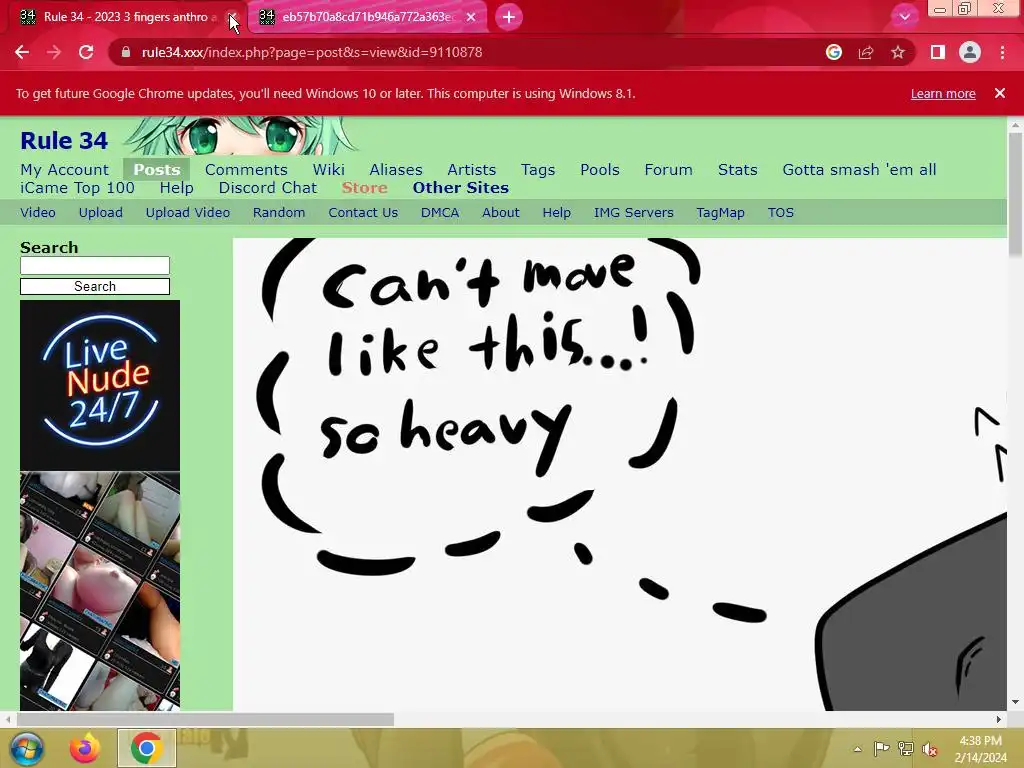1024x768 pixels.
Task: Open the Help link in the submenu bar
Action: tap(556, 213)
